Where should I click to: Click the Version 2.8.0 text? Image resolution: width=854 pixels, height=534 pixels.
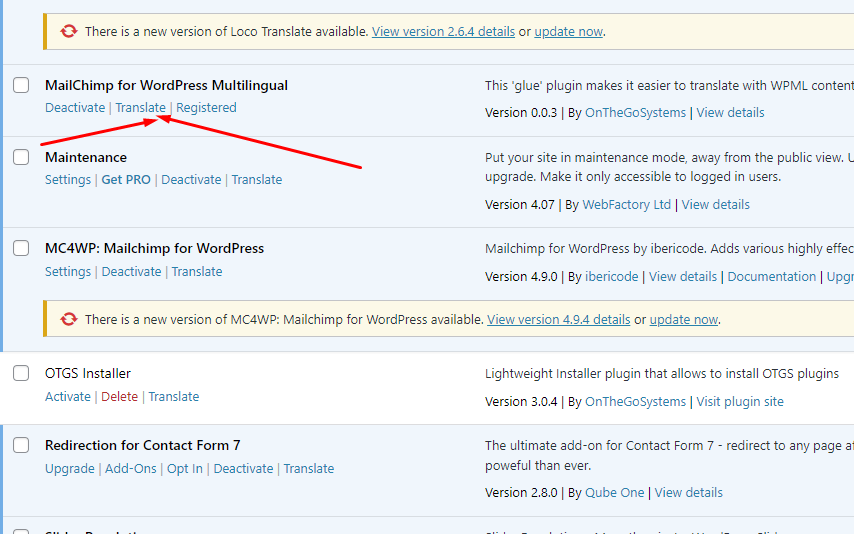[521, 493]
